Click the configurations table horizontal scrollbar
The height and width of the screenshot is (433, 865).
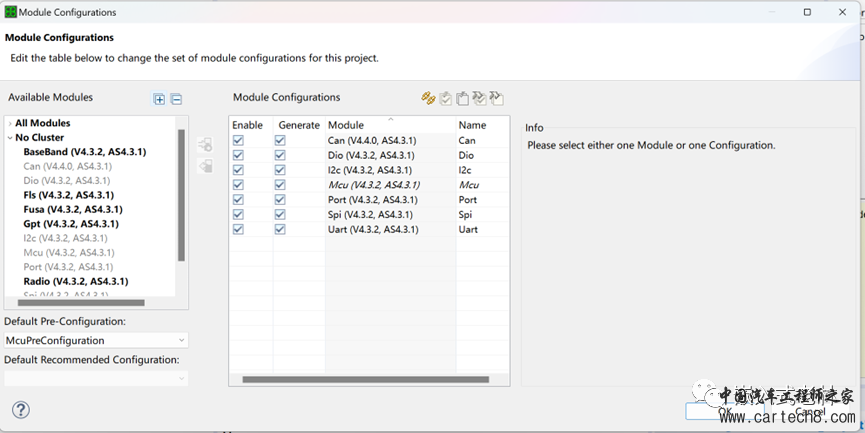pyautogui.click(x=366, y=379)
